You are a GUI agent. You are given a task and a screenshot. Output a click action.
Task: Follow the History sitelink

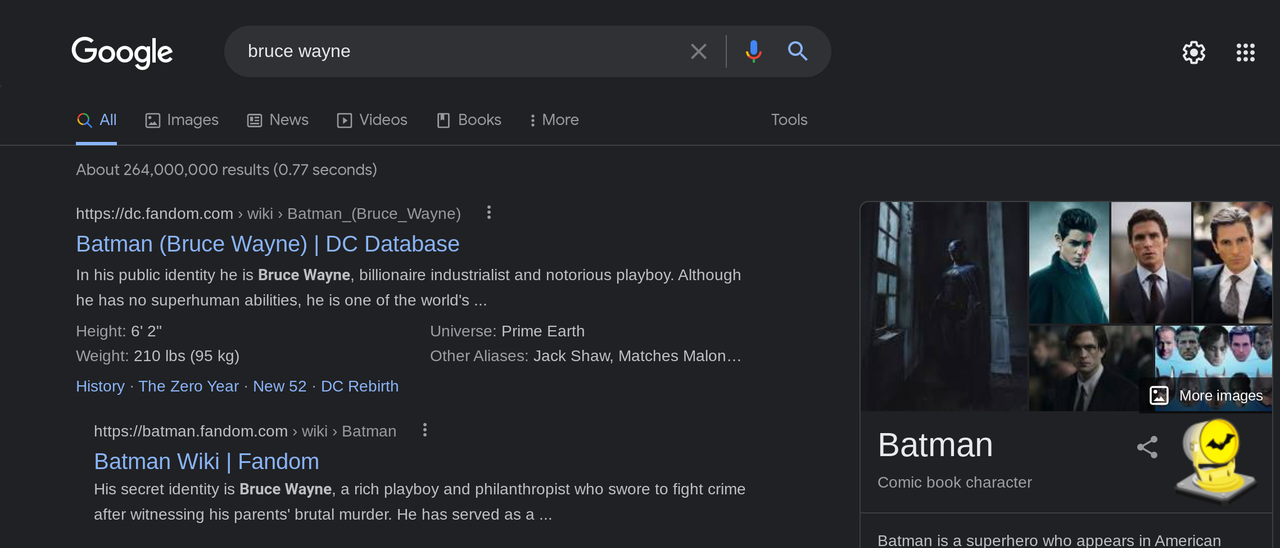[100, 386]
